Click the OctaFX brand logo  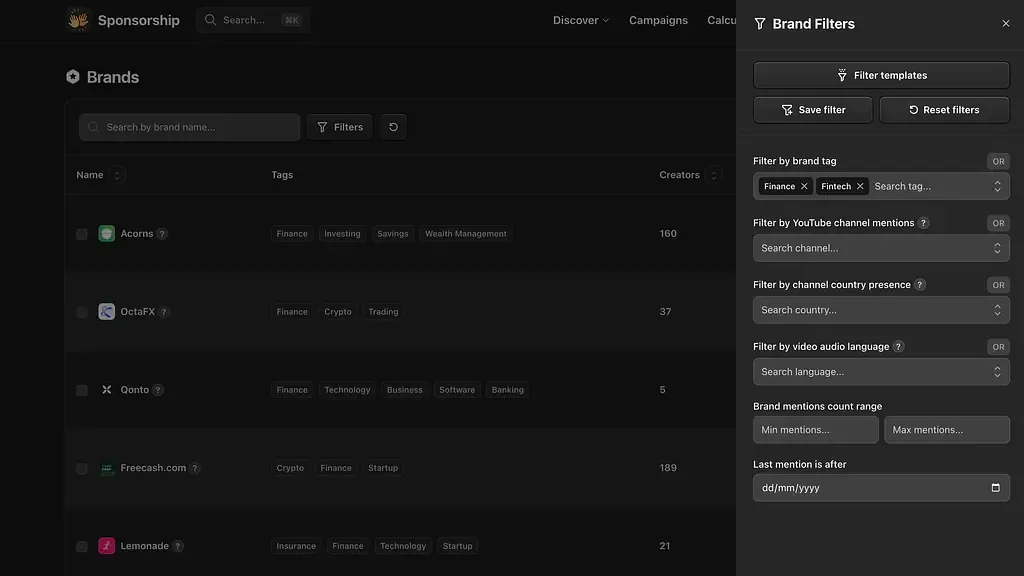click(106, 312)
